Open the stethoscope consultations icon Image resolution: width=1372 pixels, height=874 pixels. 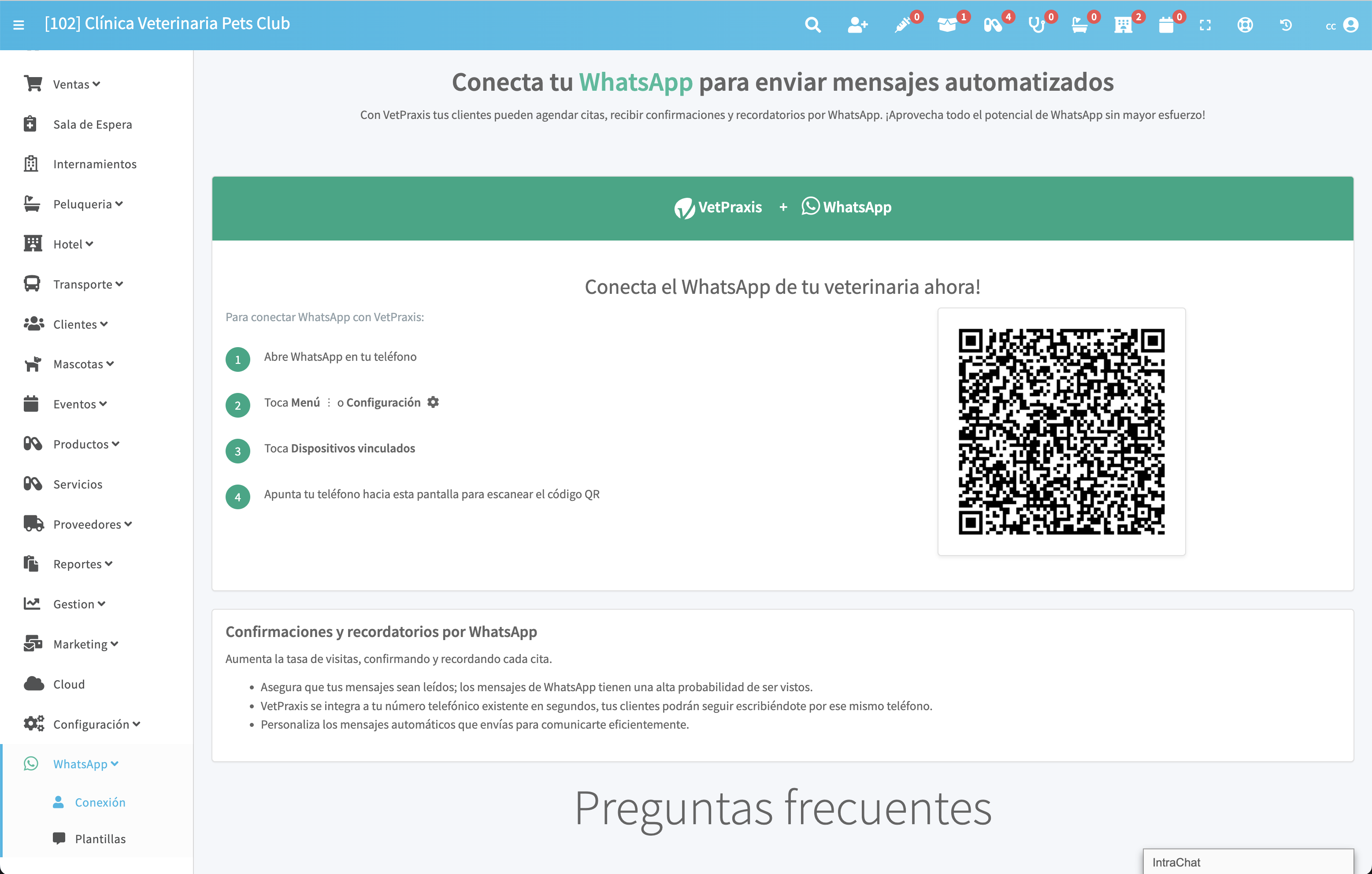(1036, 25)
